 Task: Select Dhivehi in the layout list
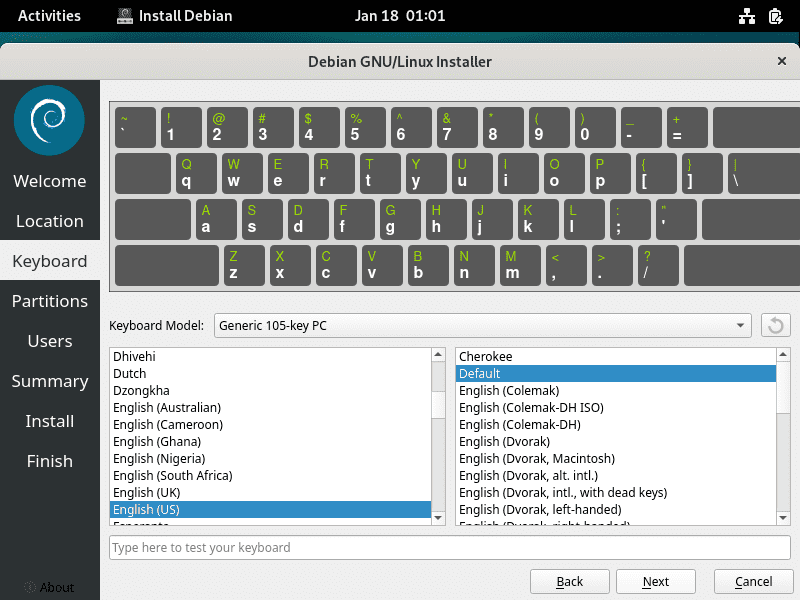click(270, 356)
